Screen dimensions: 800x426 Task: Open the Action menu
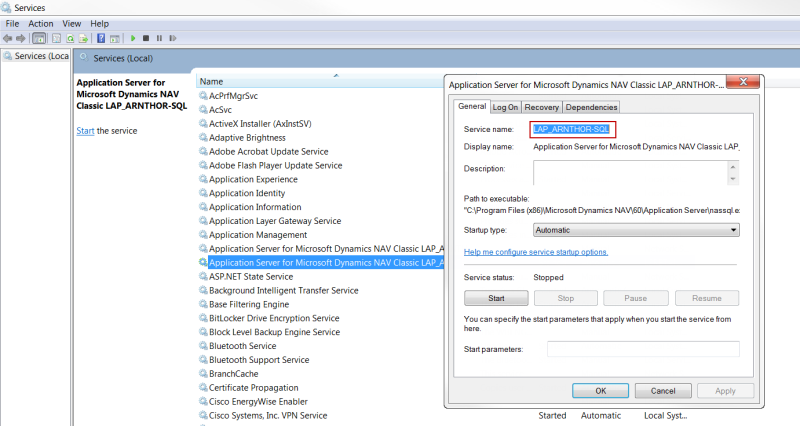tap(41, 23)
